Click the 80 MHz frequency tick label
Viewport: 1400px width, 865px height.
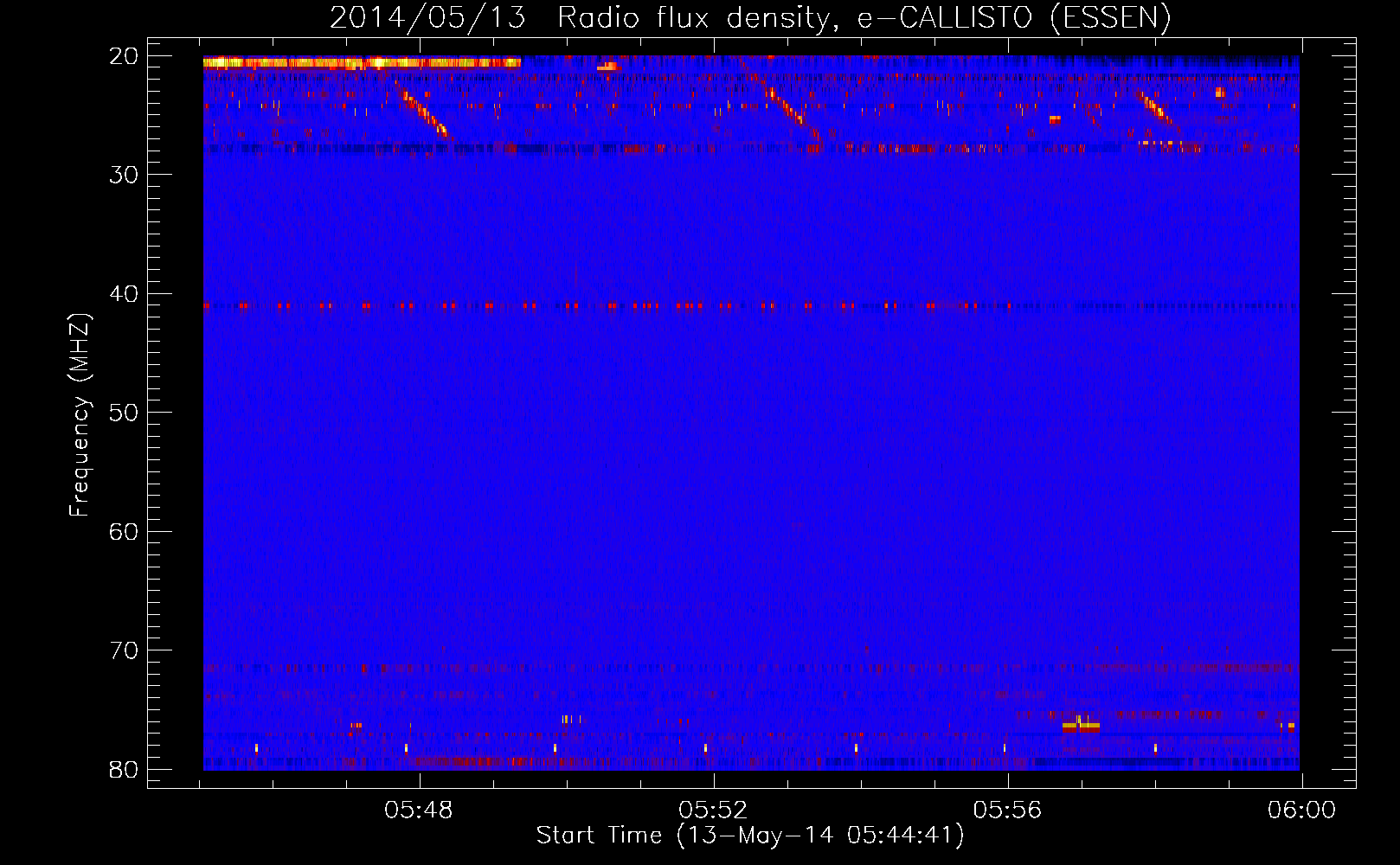click(124, 770)
